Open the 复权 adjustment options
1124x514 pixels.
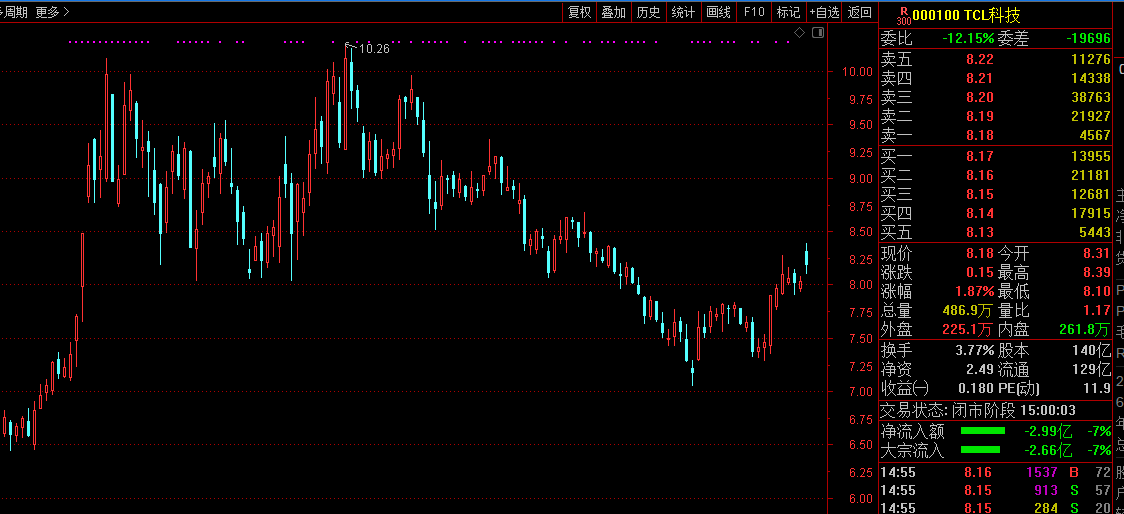point(579,12)
